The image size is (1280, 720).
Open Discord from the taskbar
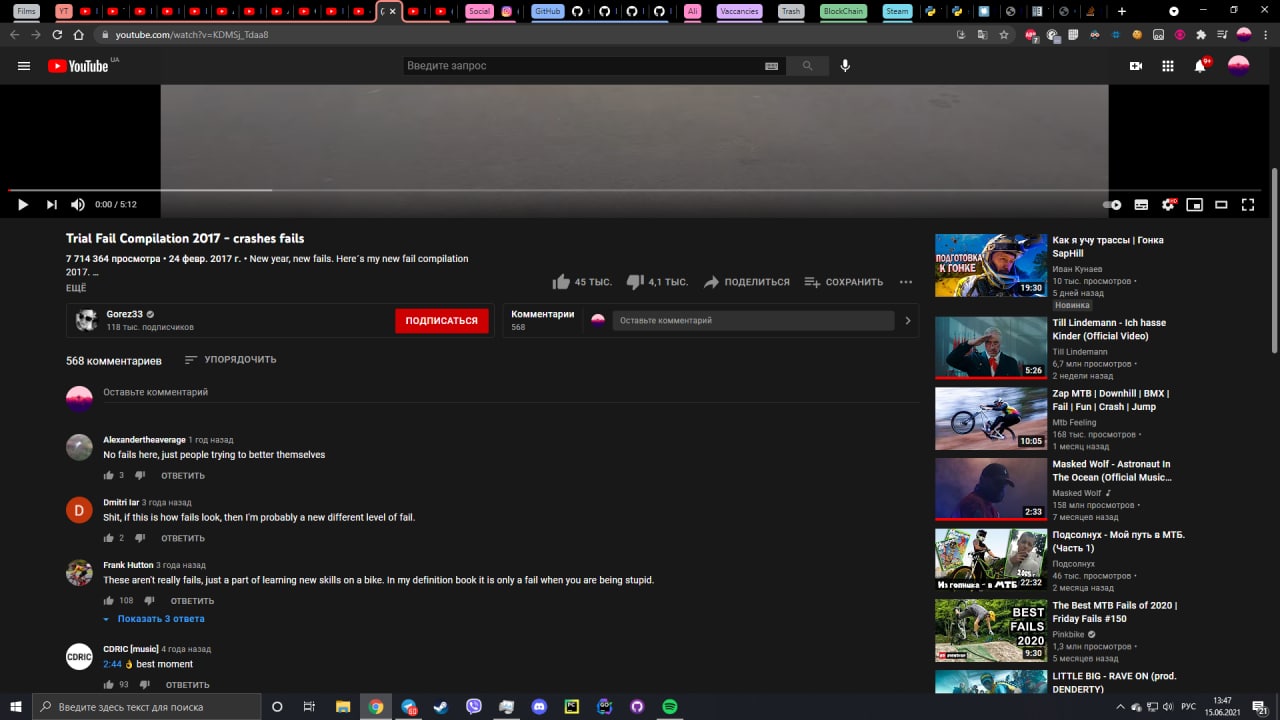540,707
